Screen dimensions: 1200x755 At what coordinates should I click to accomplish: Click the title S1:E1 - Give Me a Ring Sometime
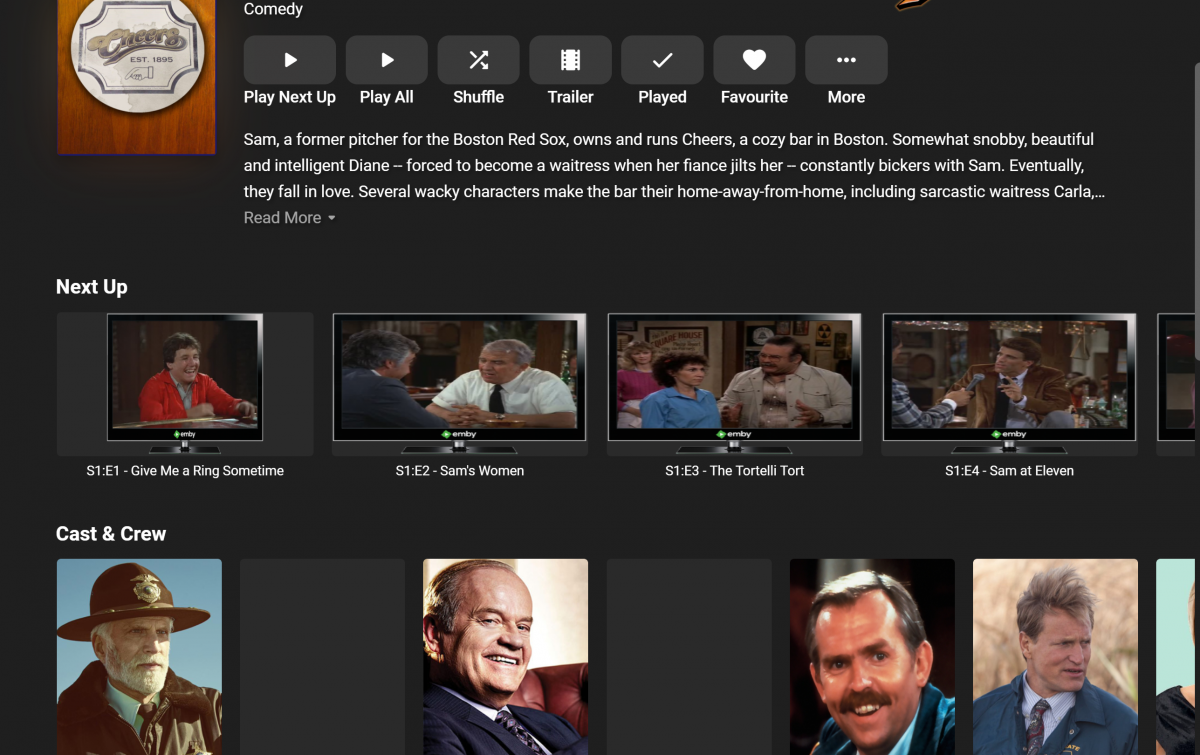coord(185,471)
